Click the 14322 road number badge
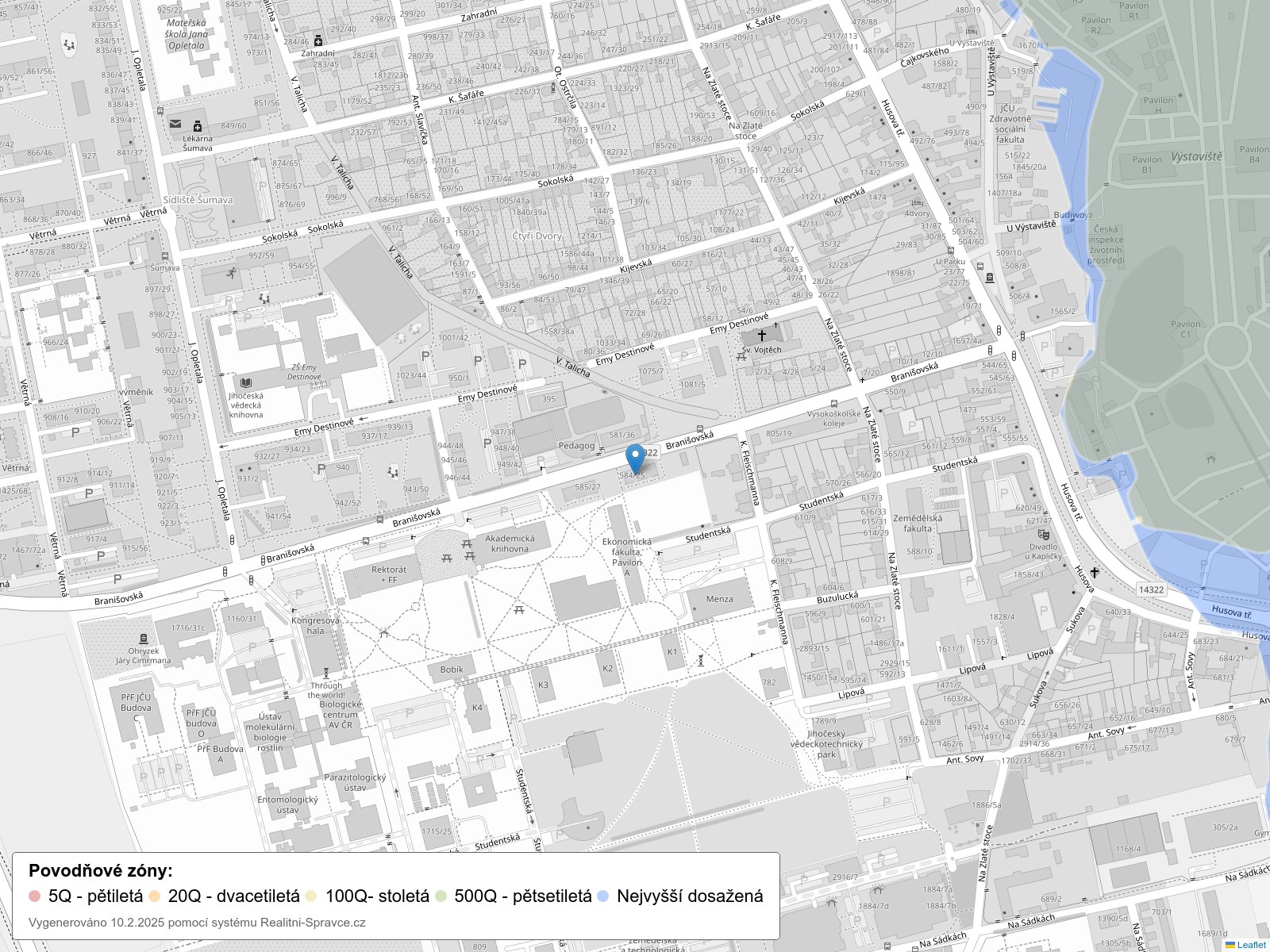 pos(1151,589)
